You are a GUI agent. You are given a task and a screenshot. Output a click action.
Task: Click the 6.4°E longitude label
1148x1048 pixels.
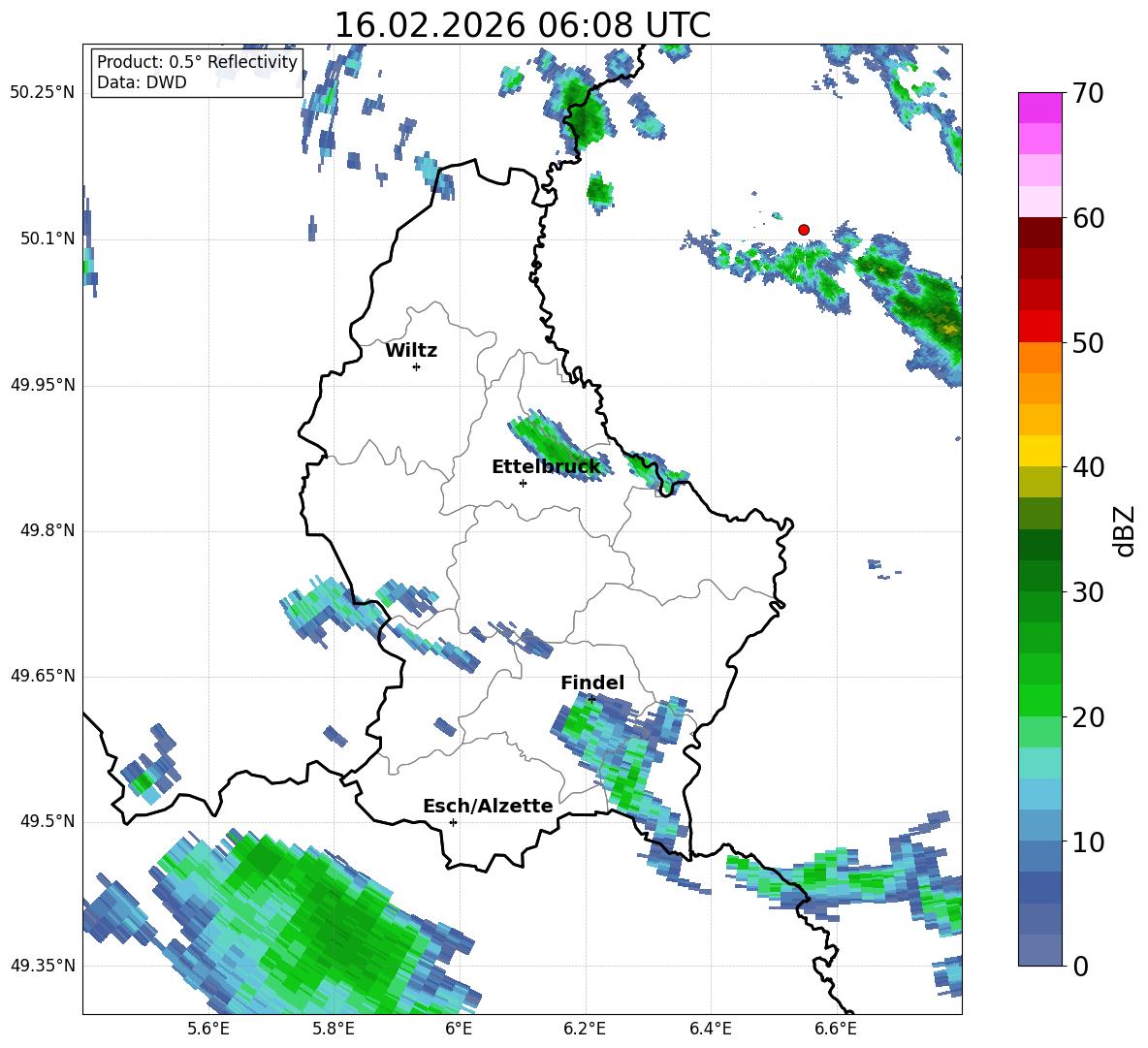710,1029
